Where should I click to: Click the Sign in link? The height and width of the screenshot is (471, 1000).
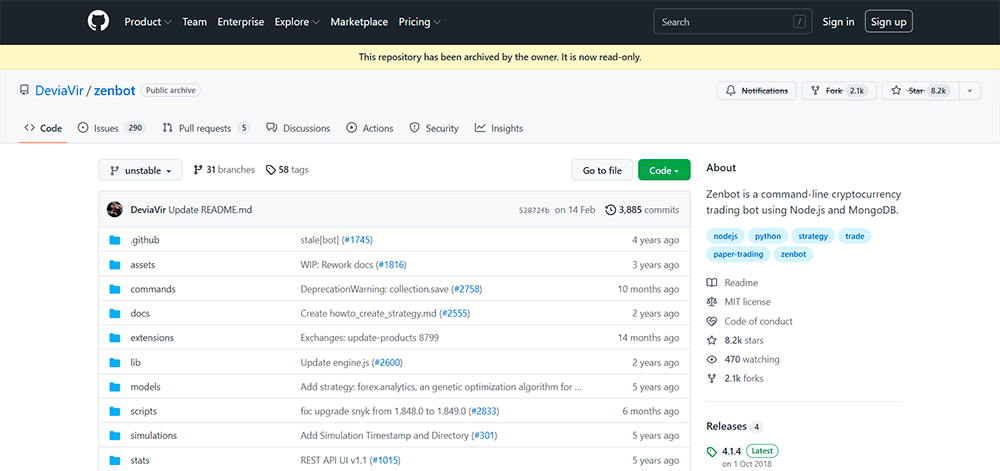pos(838,22)
